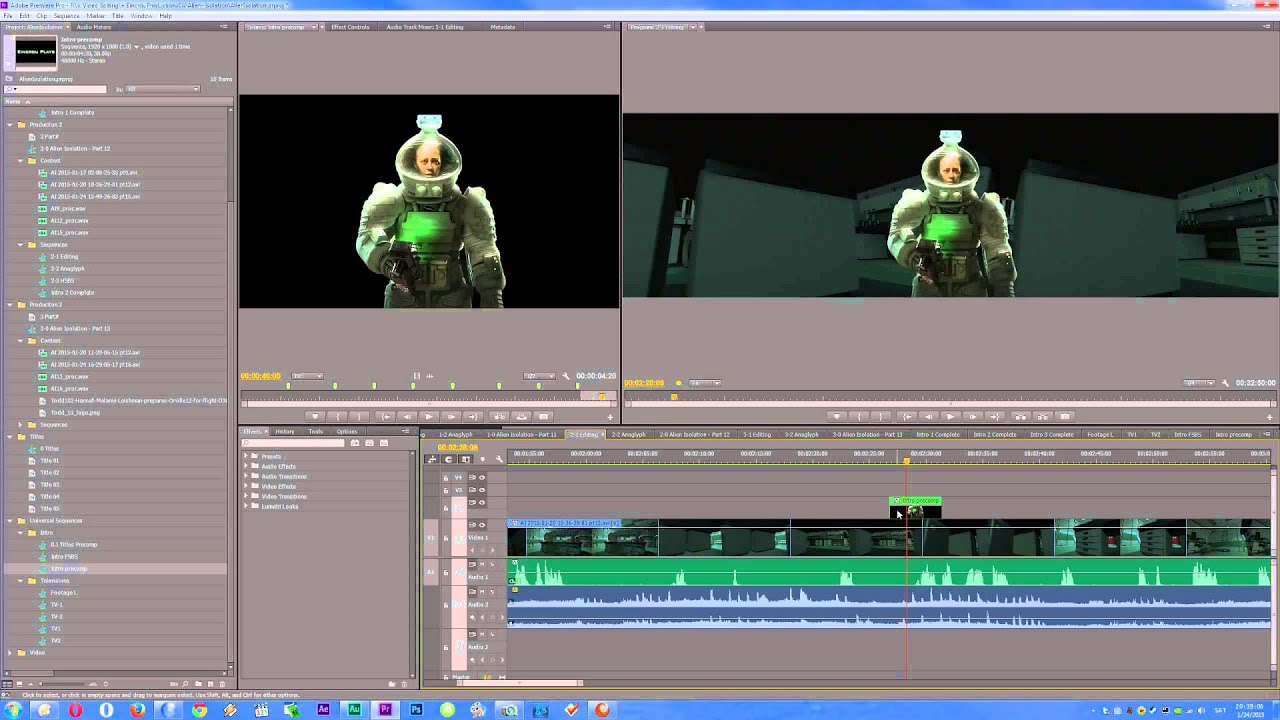Create new bin in the Project panel
This screenshot has height=720, width=1280.
(x=199, y=684)
